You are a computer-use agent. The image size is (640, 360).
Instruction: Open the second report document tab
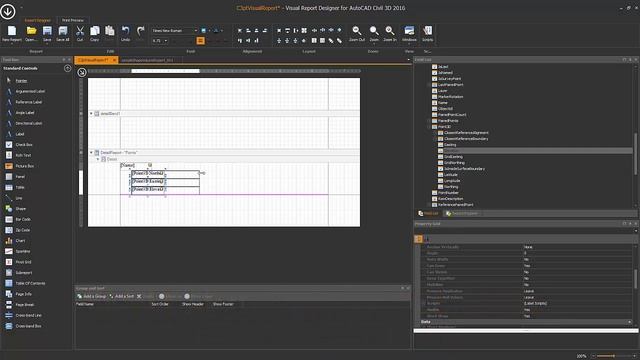(147, 60)
